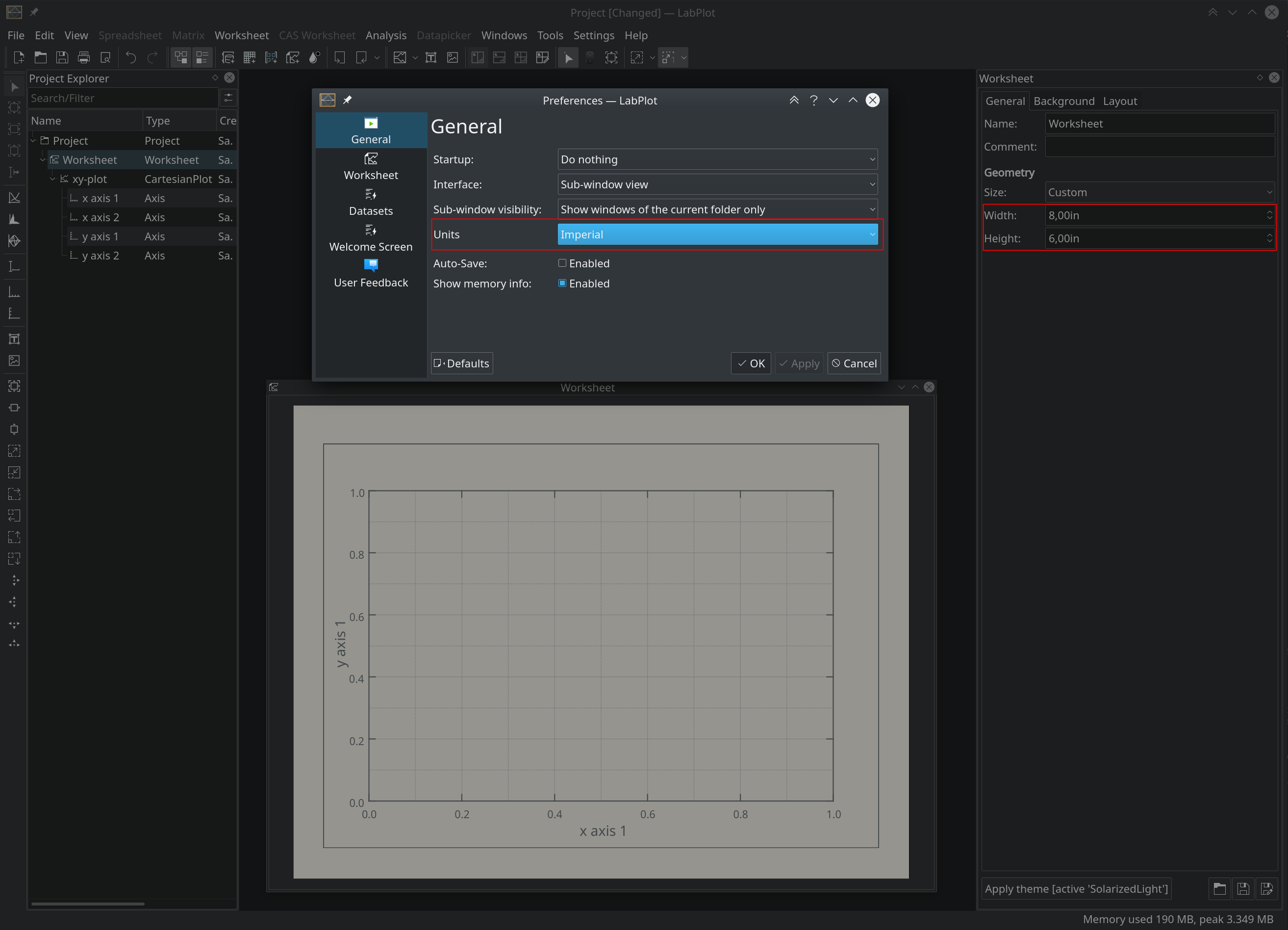Click the Undo arrow in toolbar
This screenshot has height=930, width=1288.
pos(130,57)
